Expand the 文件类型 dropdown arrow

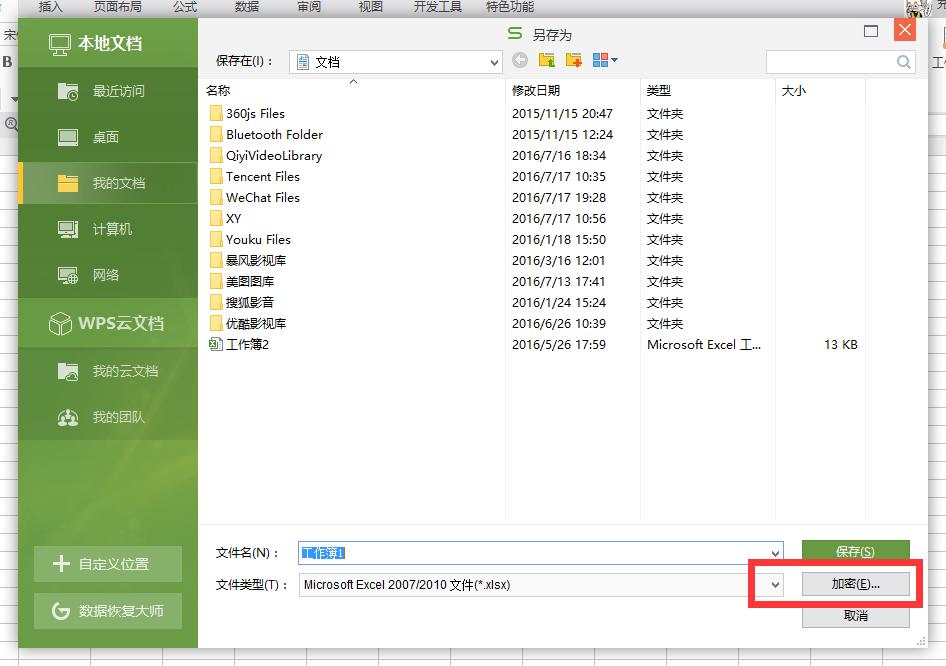(x=775, y=585)
